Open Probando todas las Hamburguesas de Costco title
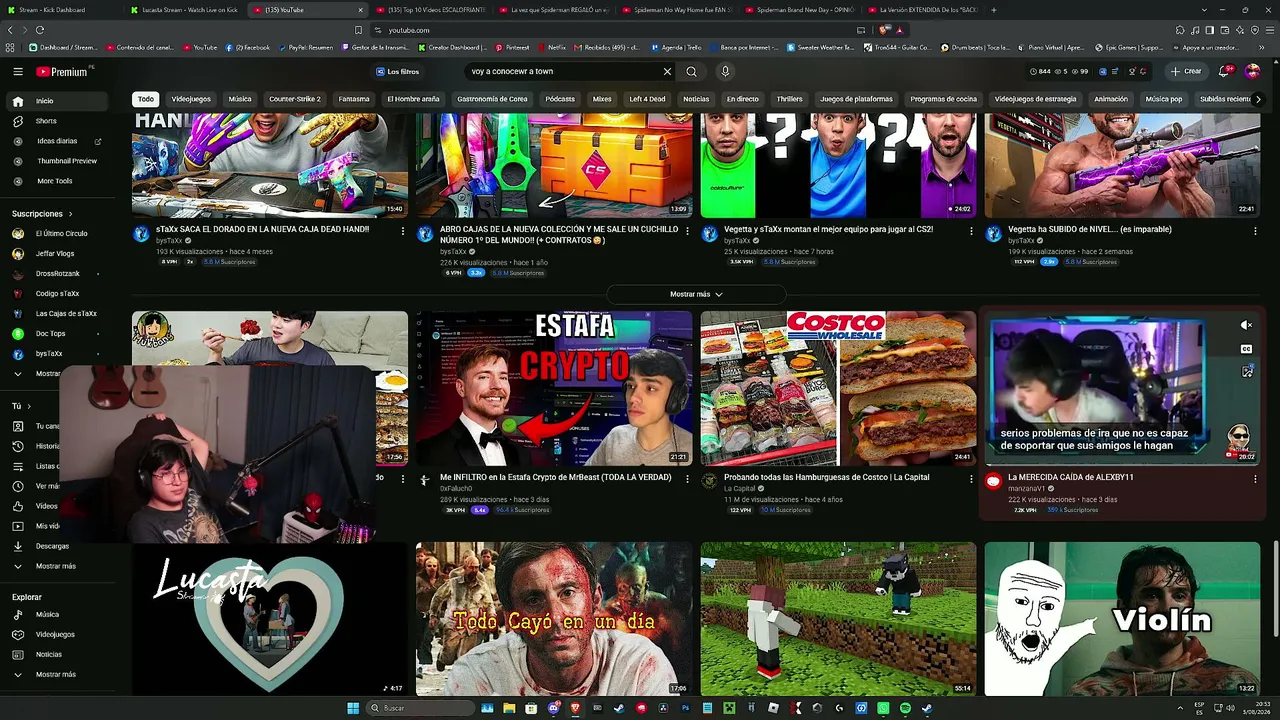The width and height of the screenshot is (1280, 720). [x=826, y=478]
